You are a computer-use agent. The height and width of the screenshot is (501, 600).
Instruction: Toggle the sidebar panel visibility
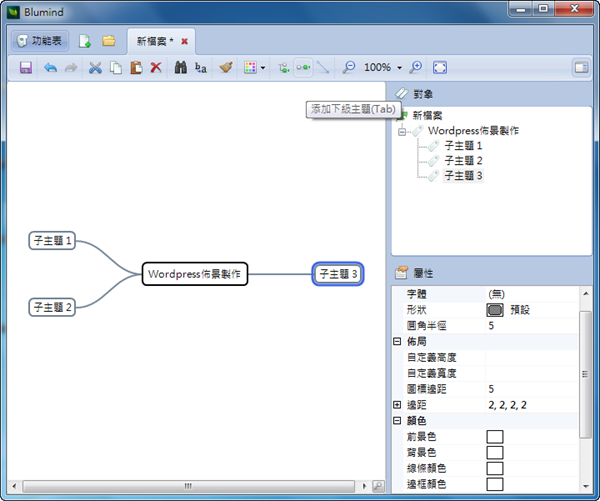point(581,68)
